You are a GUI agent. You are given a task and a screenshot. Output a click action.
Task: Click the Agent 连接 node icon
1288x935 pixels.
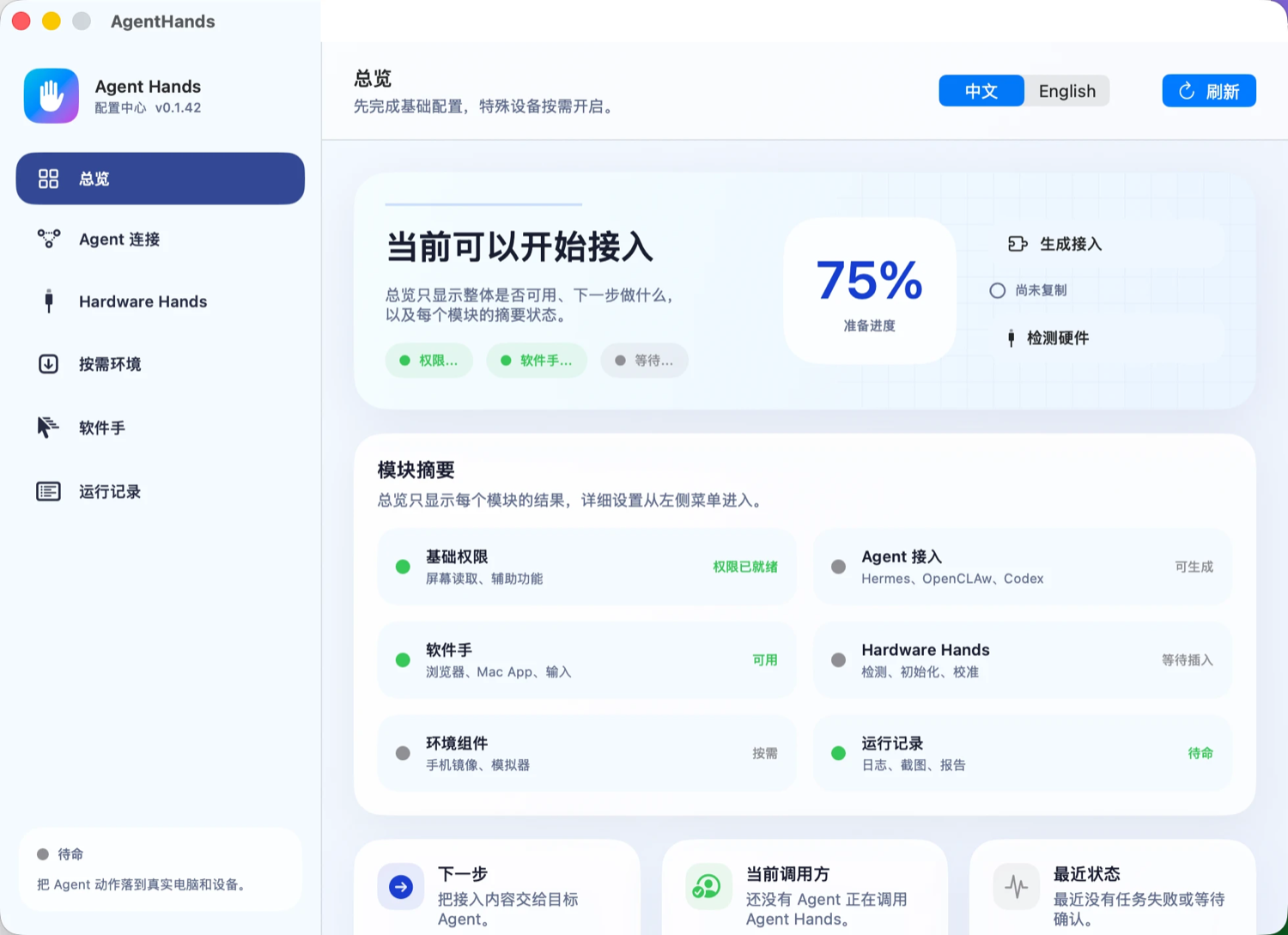coord(49,239)
